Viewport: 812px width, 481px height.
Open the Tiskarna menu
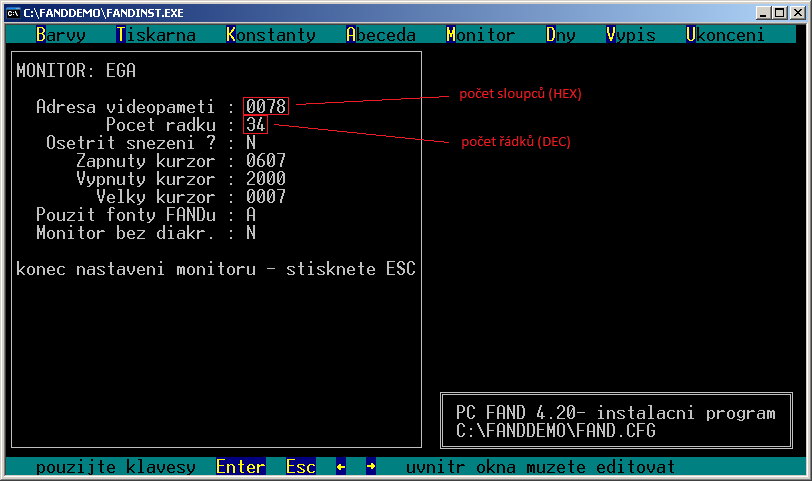(x=156, y=35)
